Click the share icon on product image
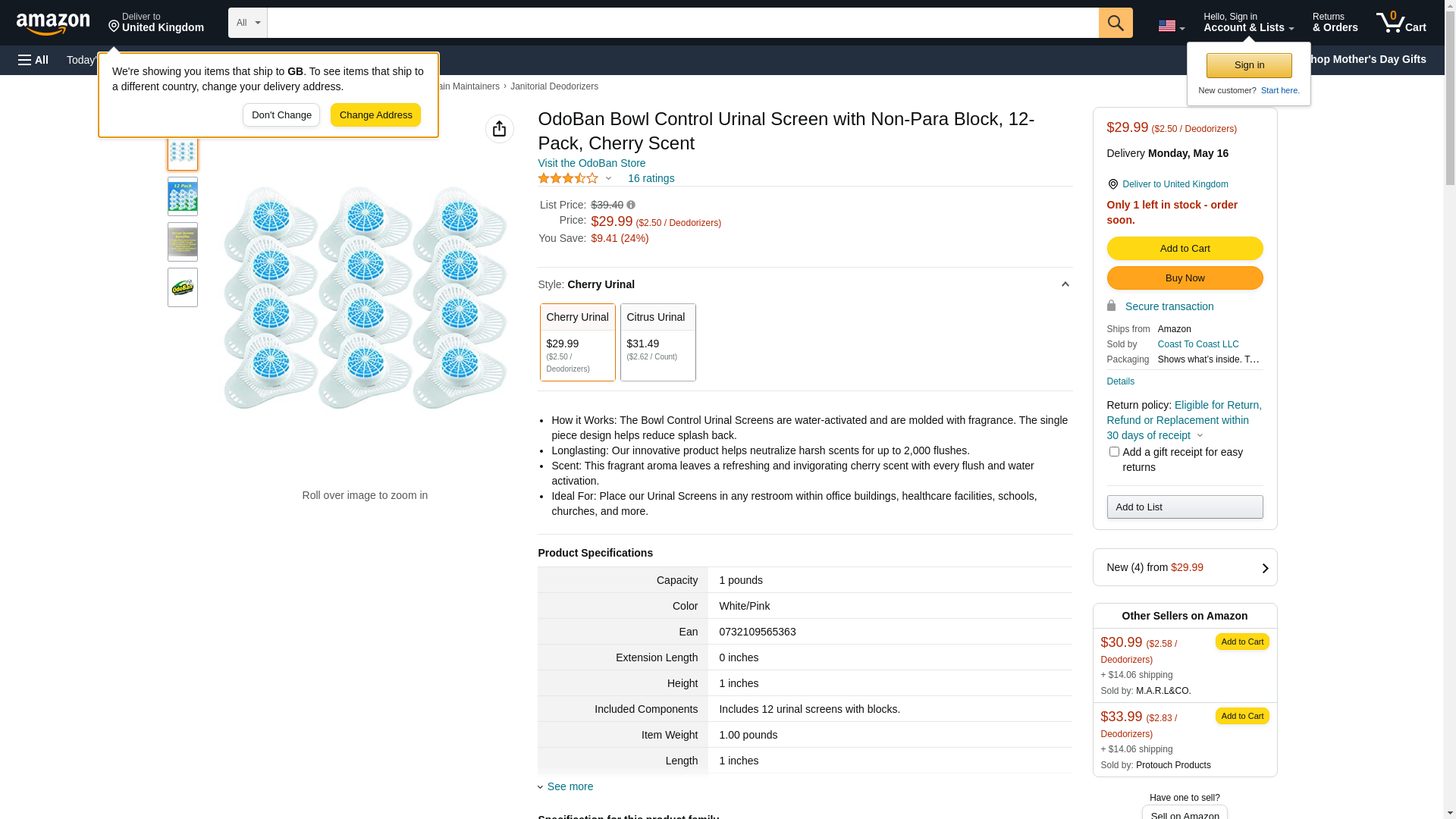The image size is (1456, 819). coord(499,129)
